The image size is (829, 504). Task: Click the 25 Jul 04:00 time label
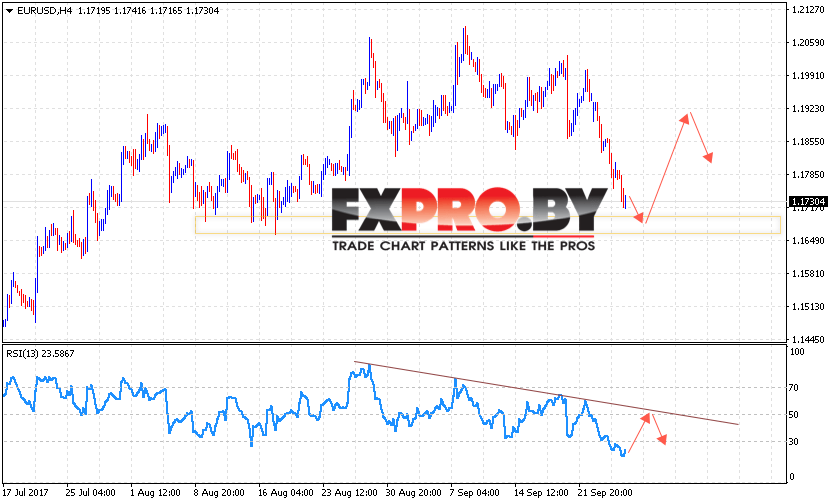coord(90,493)
